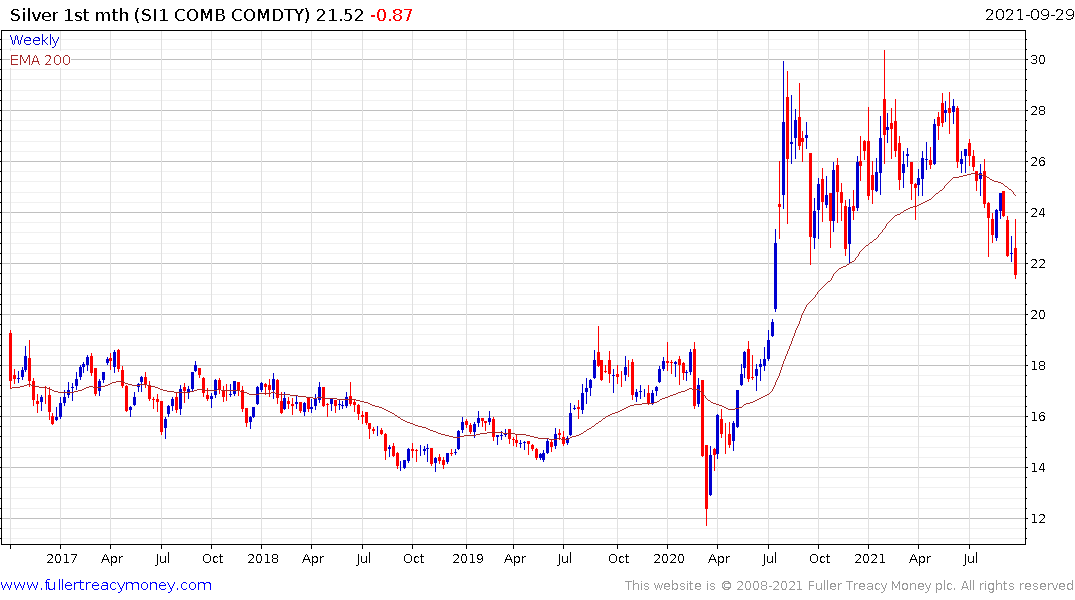
Task: Click the 'EMA 200' legend label
Action: (x=40, y=60)
